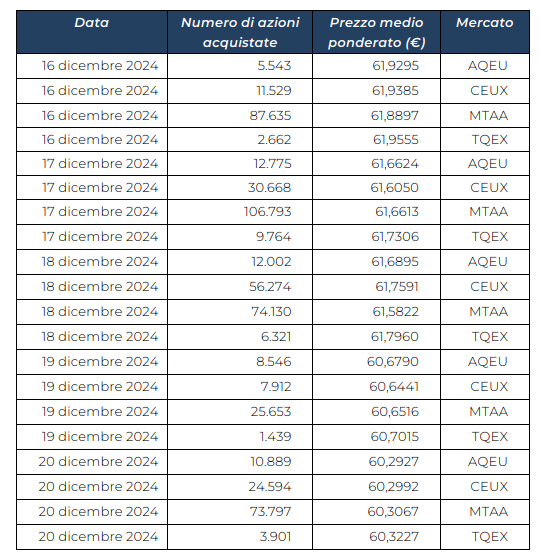Viewport: 540px width, 558px height.
Task: Click the 25.653 shares cell
Action: point(240,412)
